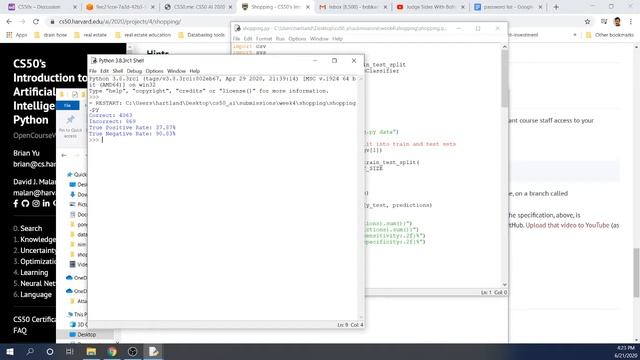The height and width of the screenshot is (360, 640).
Task: Close the Shopping - CS50's browser tab
Action: (308, 7)
